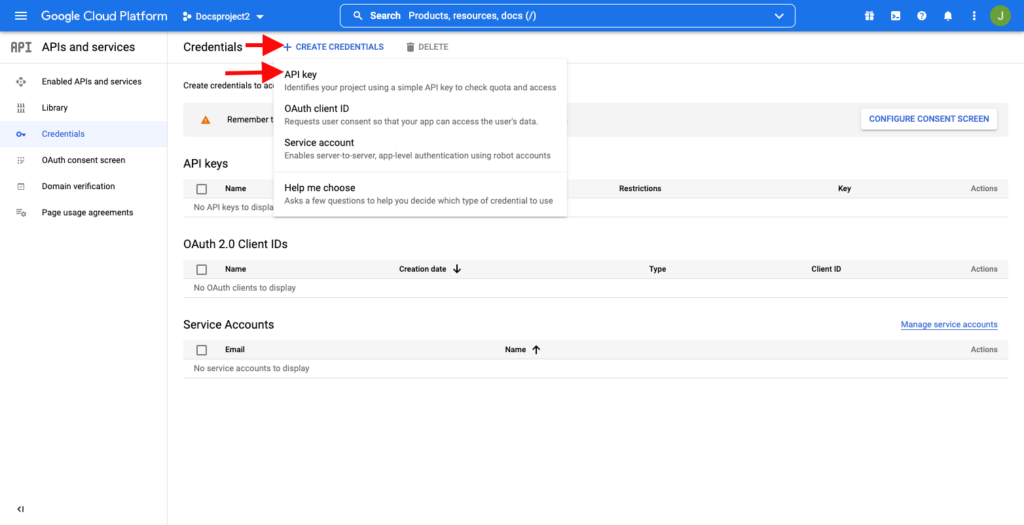
Task: Select API key from the credentials menu
Action: pyautogui.click(x=301, y=75)
